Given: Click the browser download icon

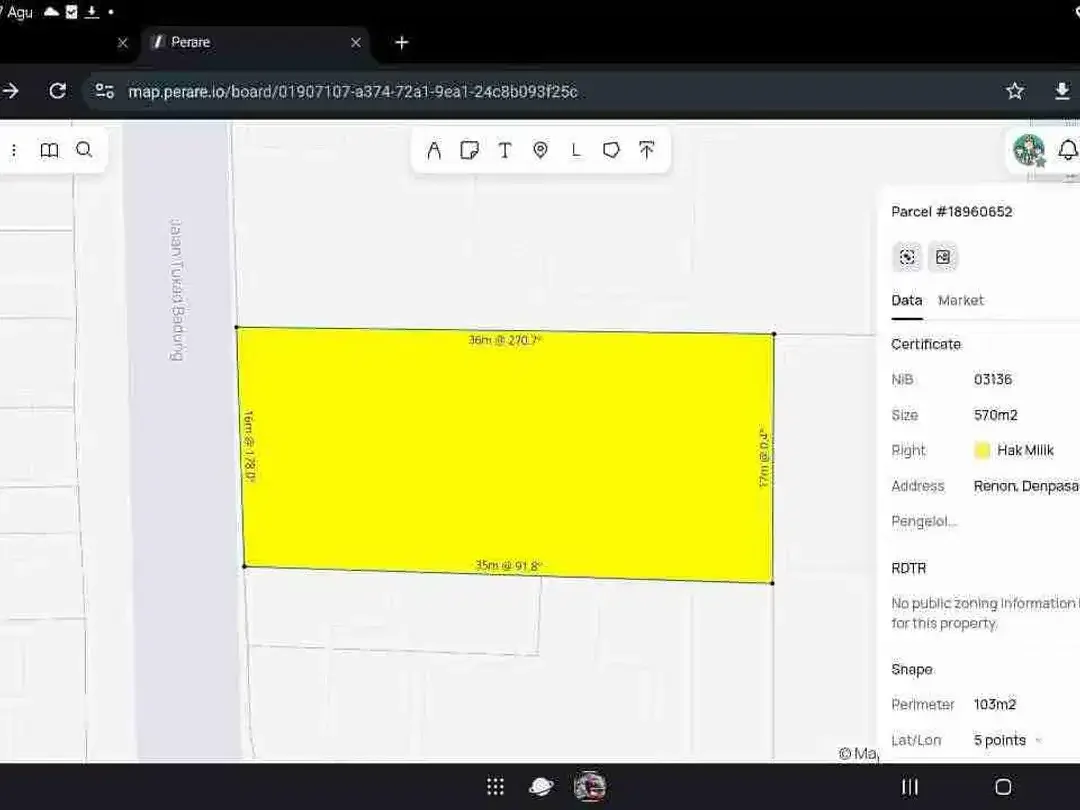Looking at the screenshot, I should click(x=1062, y=91).
